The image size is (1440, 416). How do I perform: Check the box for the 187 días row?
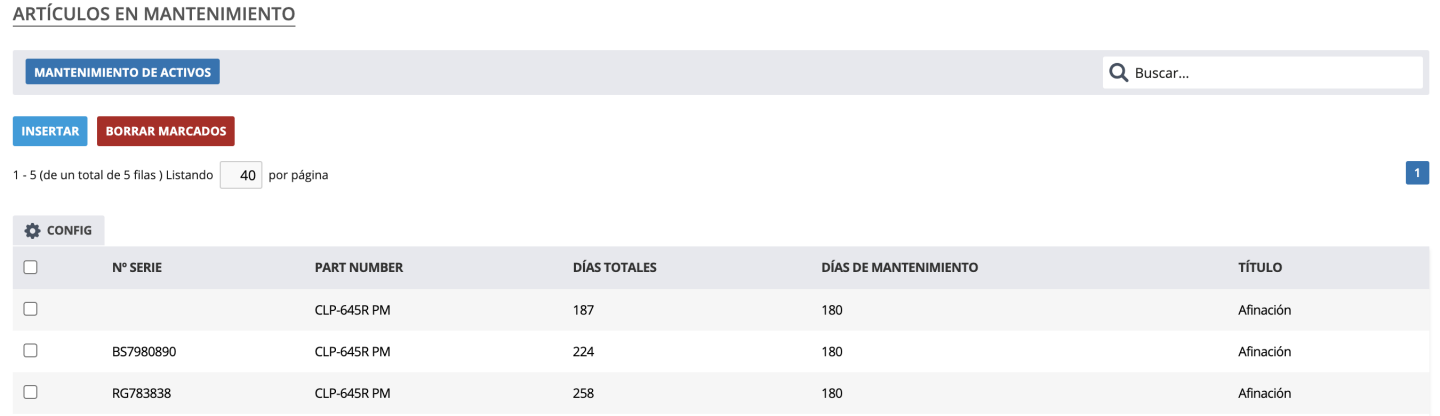30,309
